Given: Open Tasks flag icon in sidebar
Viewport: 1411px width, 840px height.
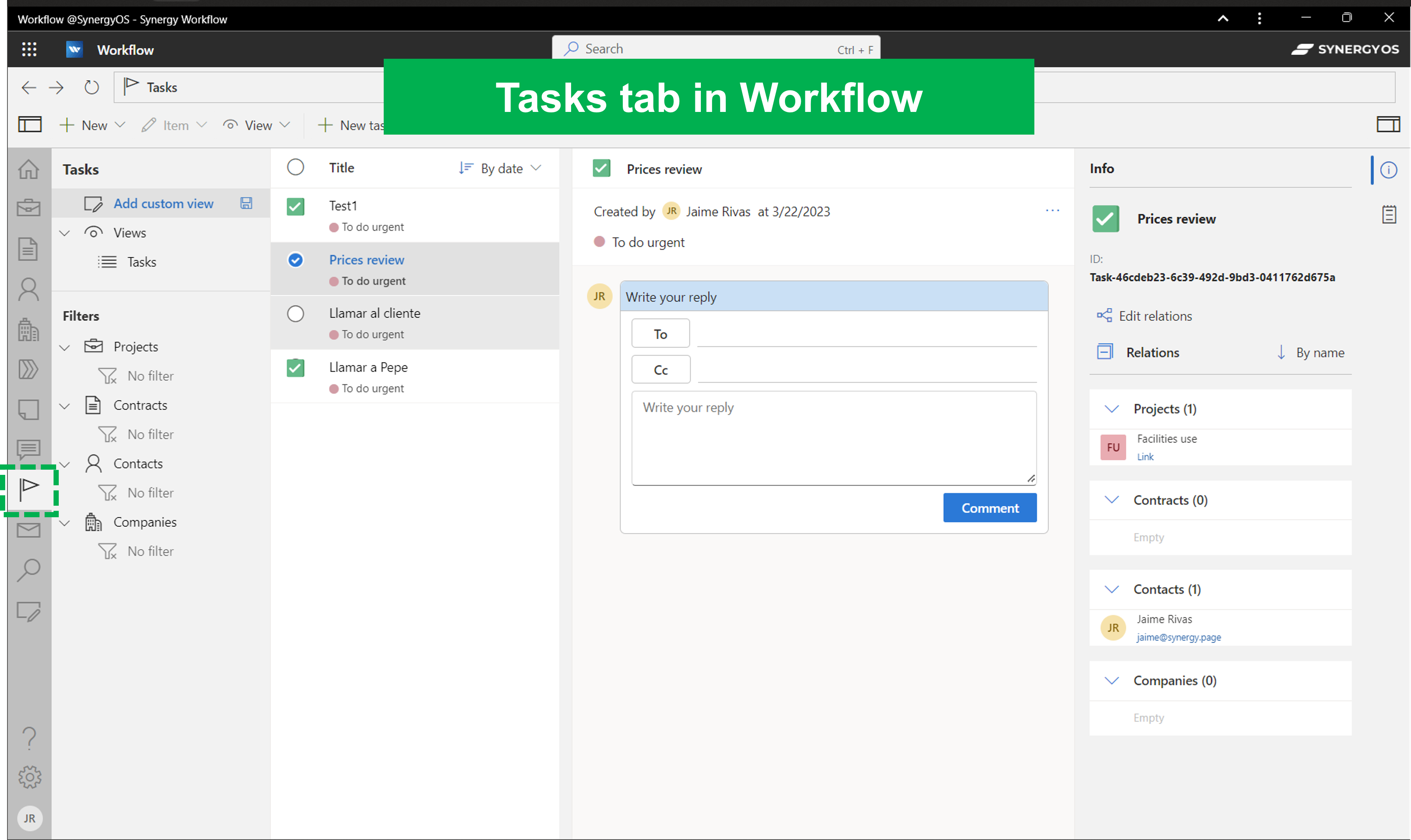Looking at the screenshot, I should point(28,490).
